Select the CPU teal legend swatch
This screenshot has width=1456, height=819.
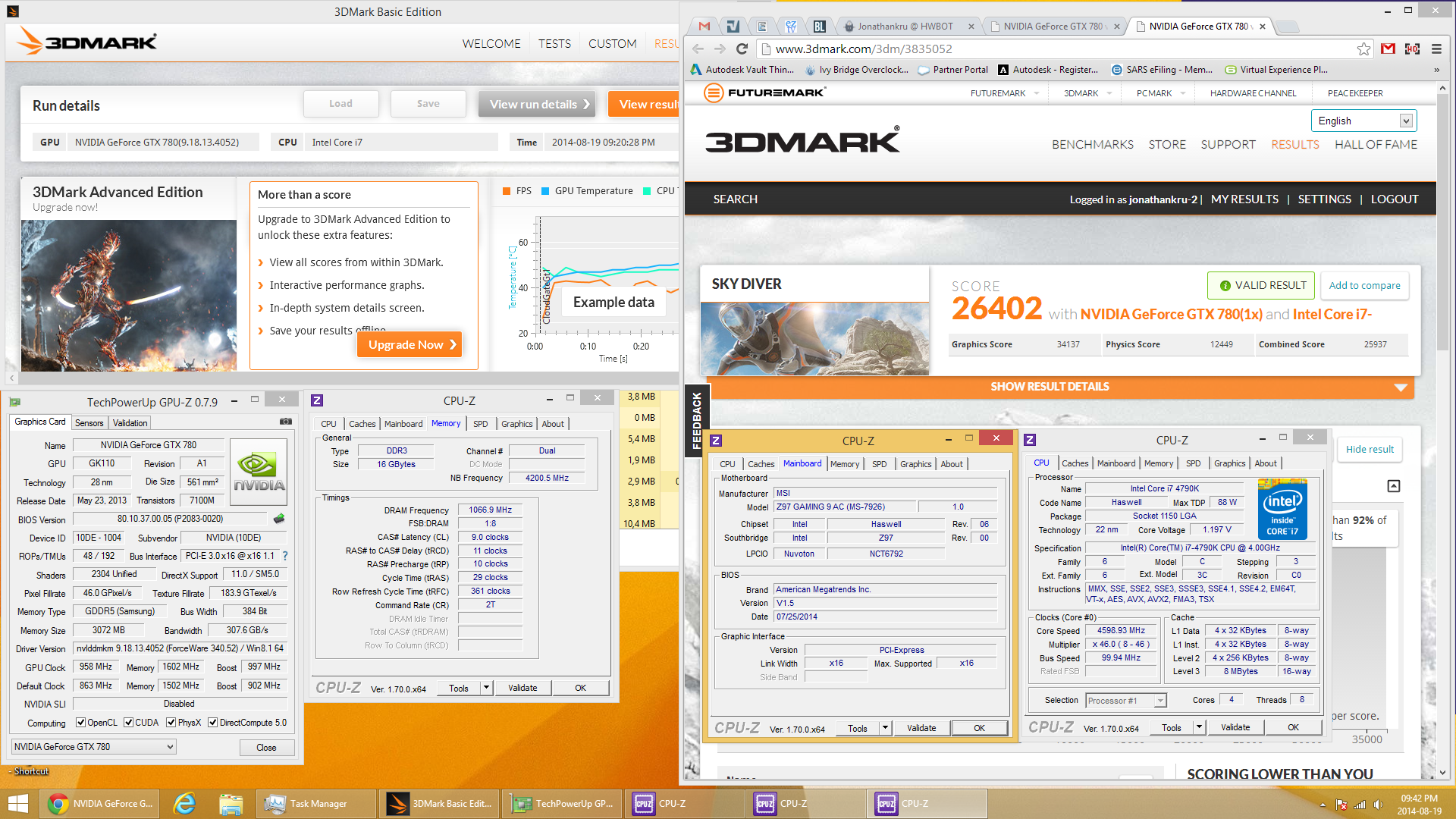[x=646, y=191]
